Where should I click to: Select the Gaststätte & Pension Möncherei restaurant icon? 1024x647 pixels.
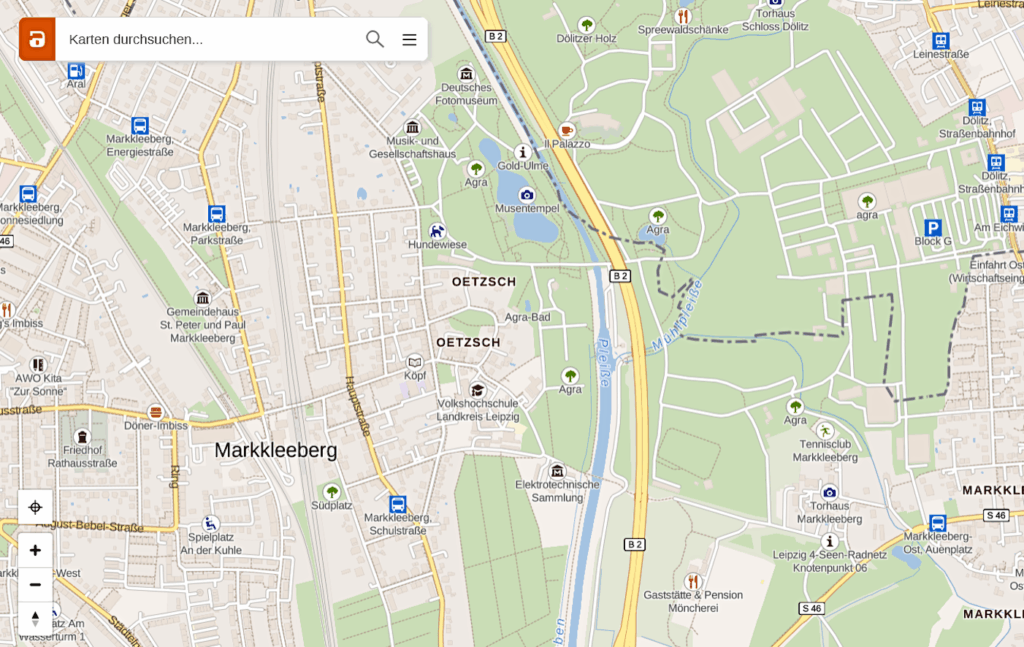[x=693, y=580]
